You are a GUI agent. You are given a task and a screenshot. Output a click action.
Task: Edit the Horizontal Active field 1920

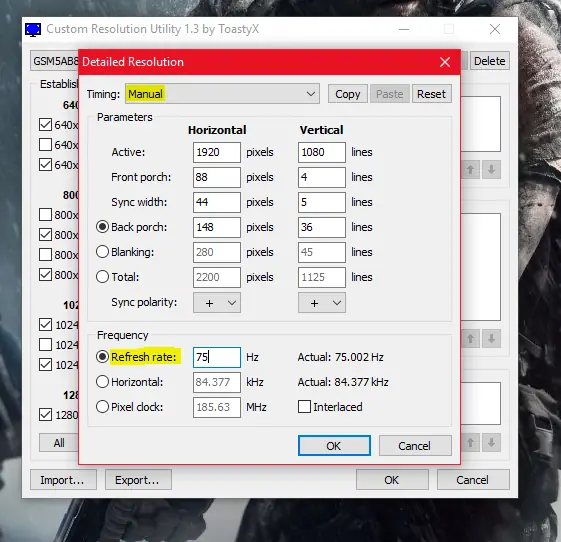tap(217, 152)
